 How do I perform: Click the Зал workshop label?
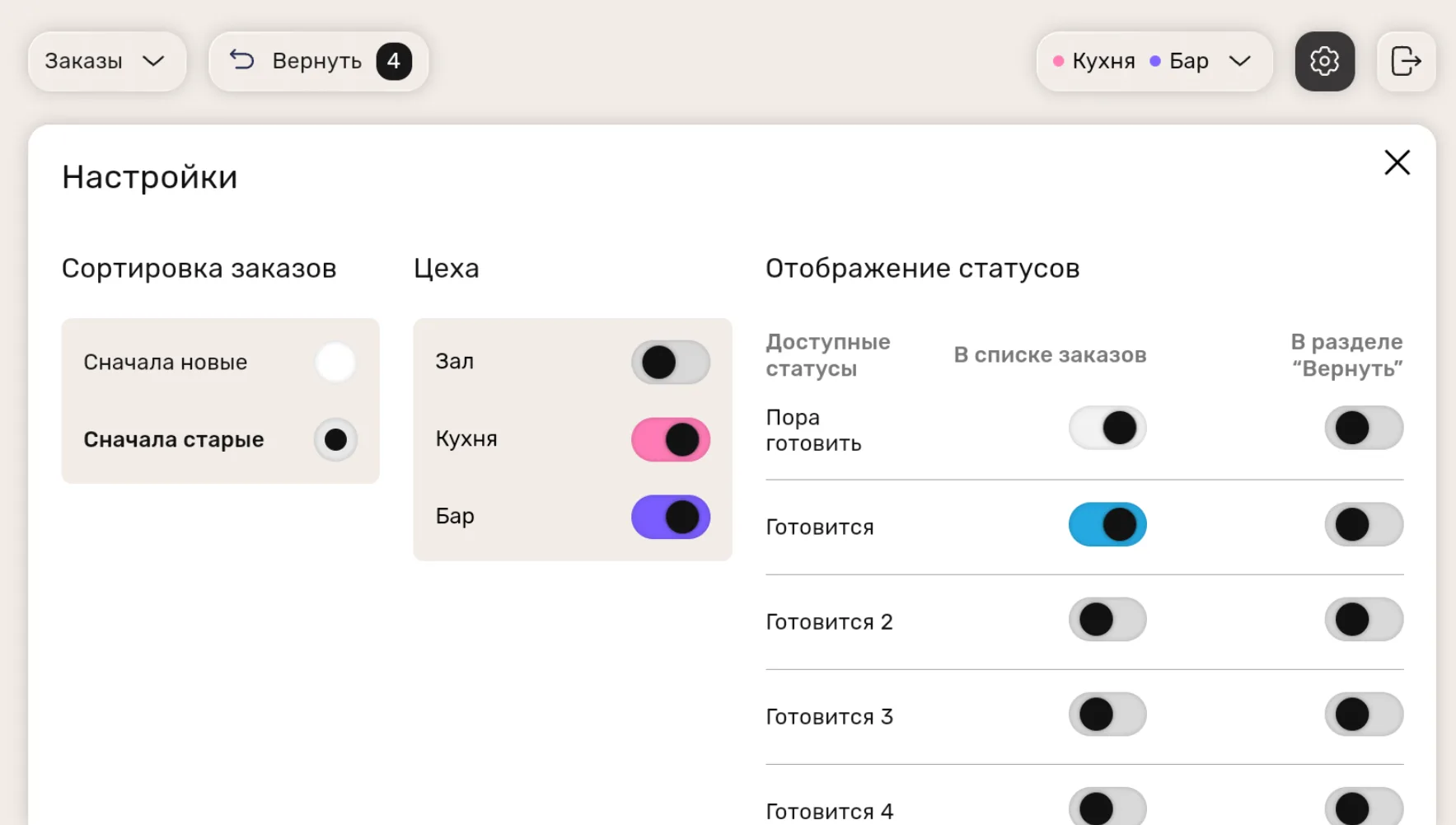point(454,361)
